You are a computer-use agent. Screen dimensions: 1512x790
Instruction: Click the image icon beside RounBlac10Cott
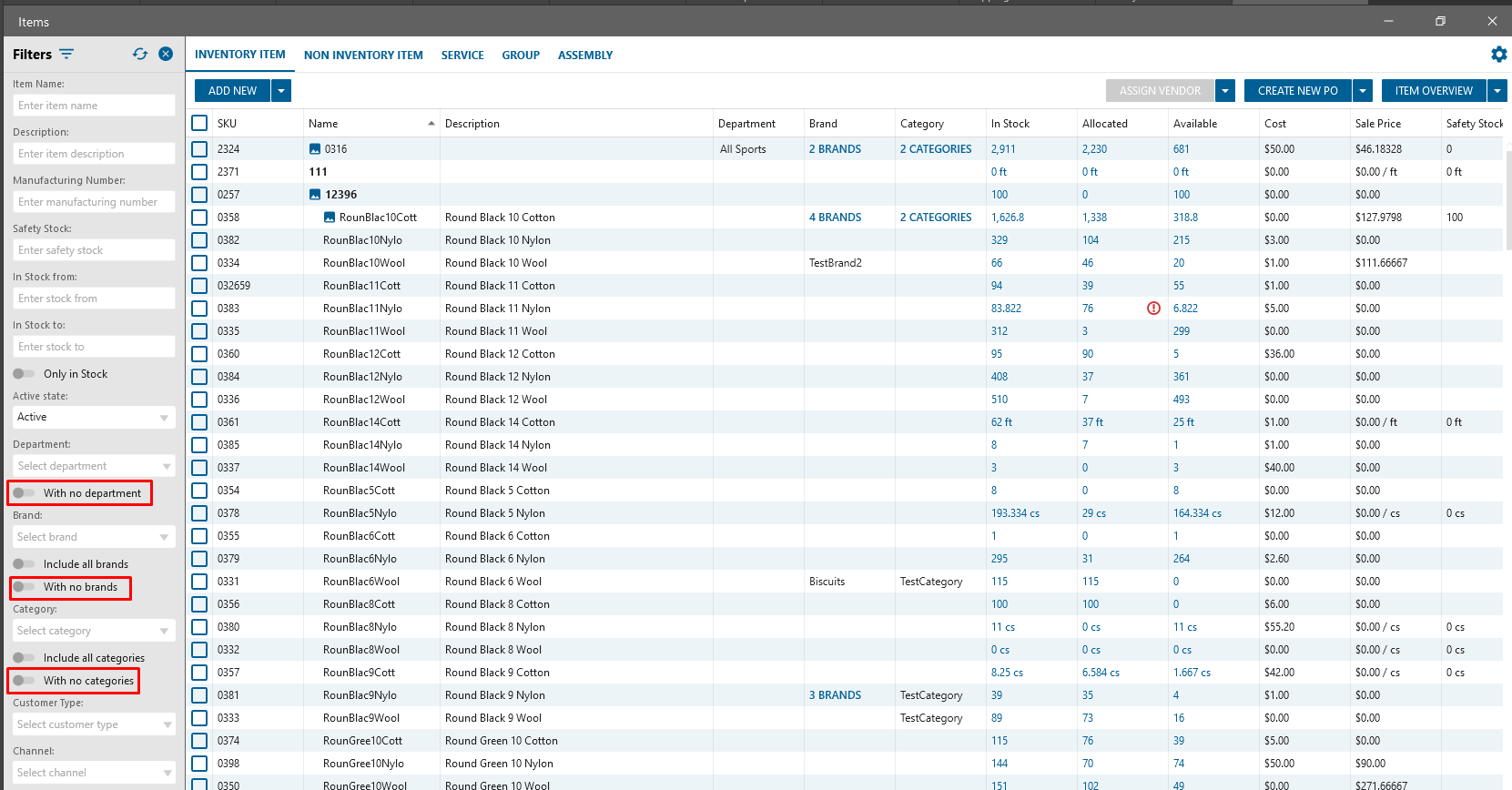coord(330,218)
